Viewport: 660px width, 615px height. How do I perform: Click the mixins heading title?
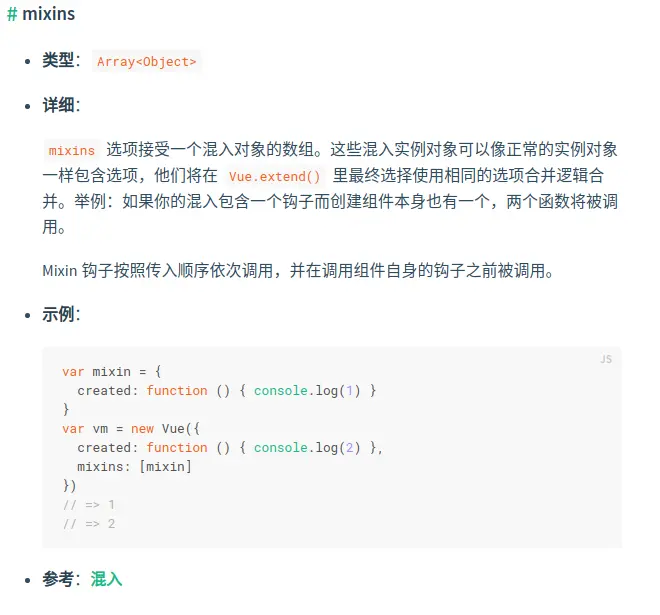48,14
